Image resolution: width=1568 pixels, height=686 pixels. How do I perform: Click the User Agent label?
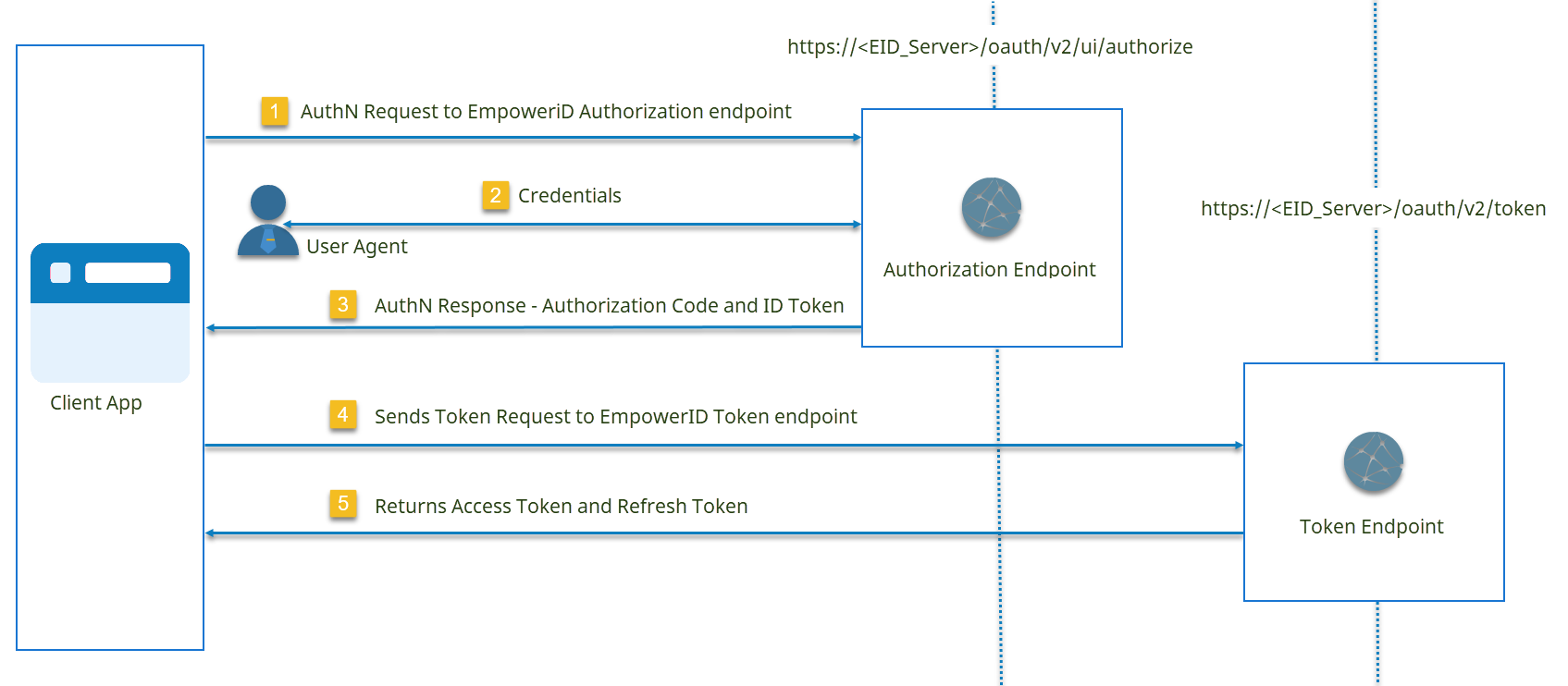pos(356,247)
